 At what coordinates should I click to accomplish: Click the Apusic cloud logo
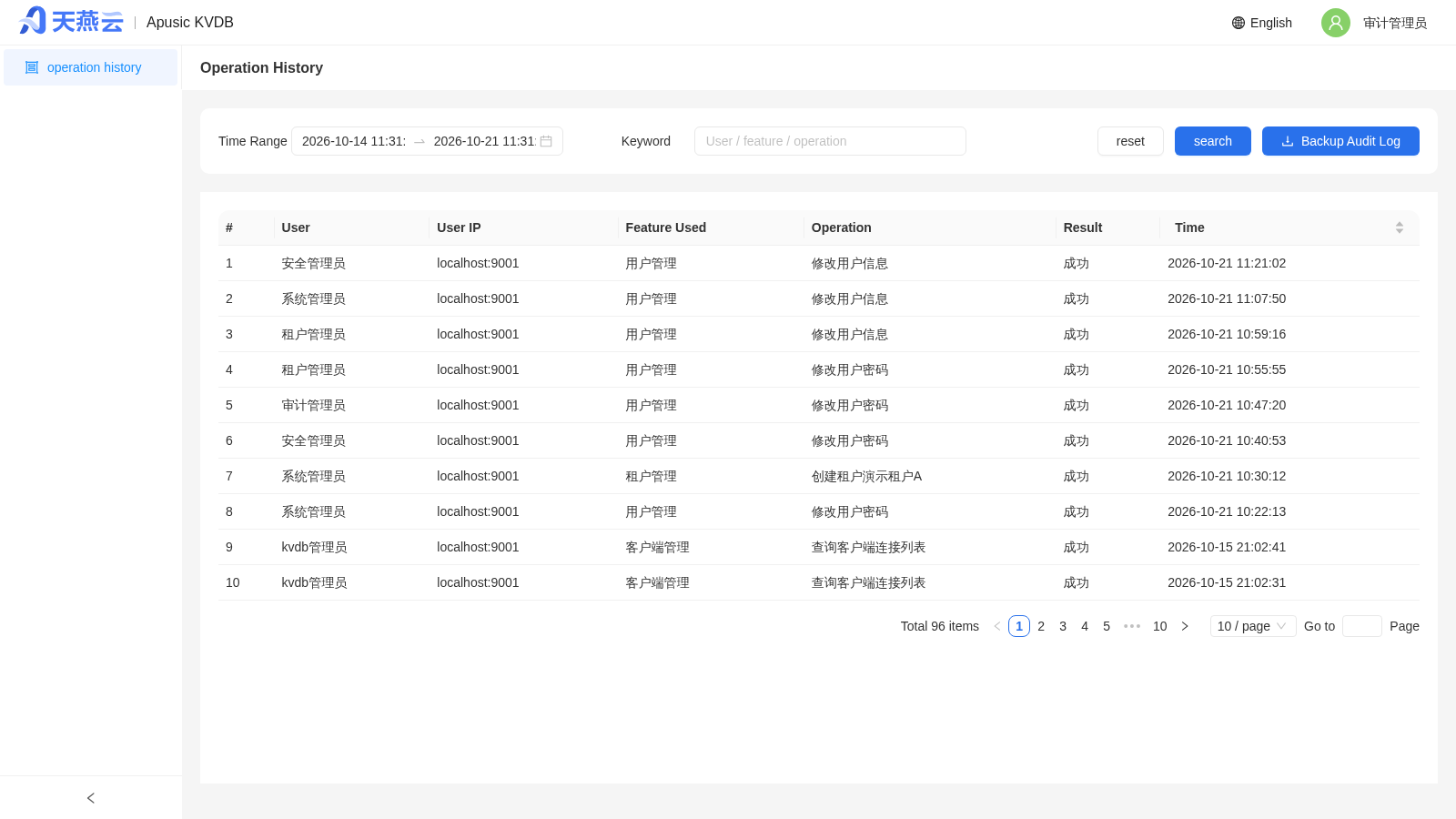point(71,21)
